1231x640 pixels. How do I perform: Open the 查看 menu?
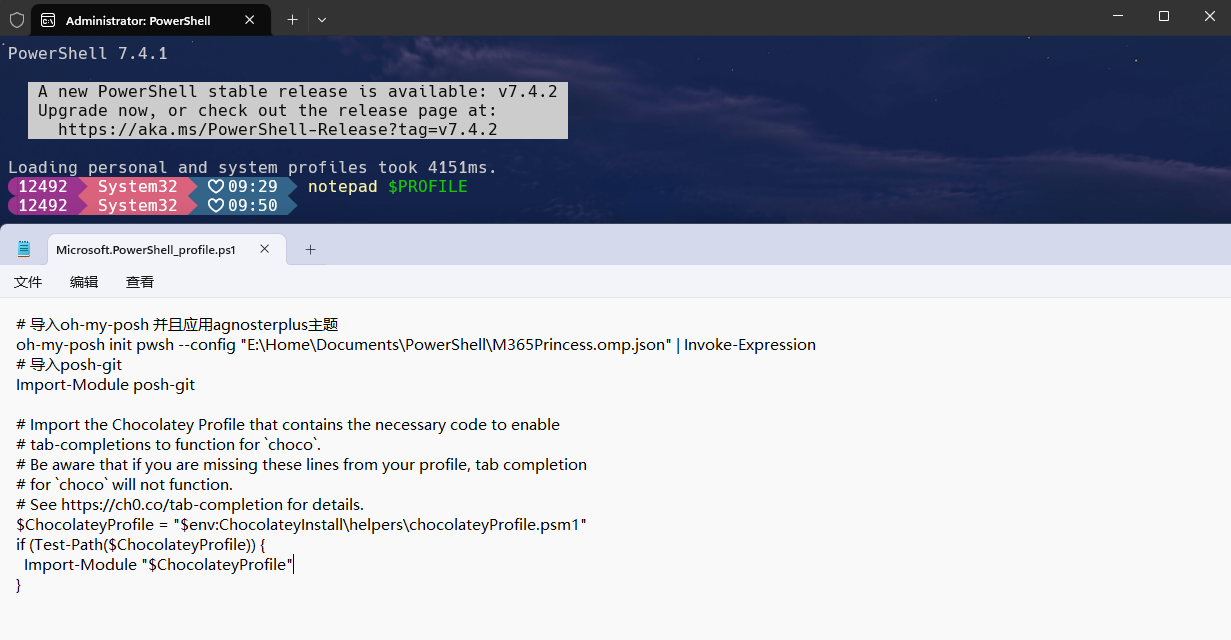(x=140, y=282)
